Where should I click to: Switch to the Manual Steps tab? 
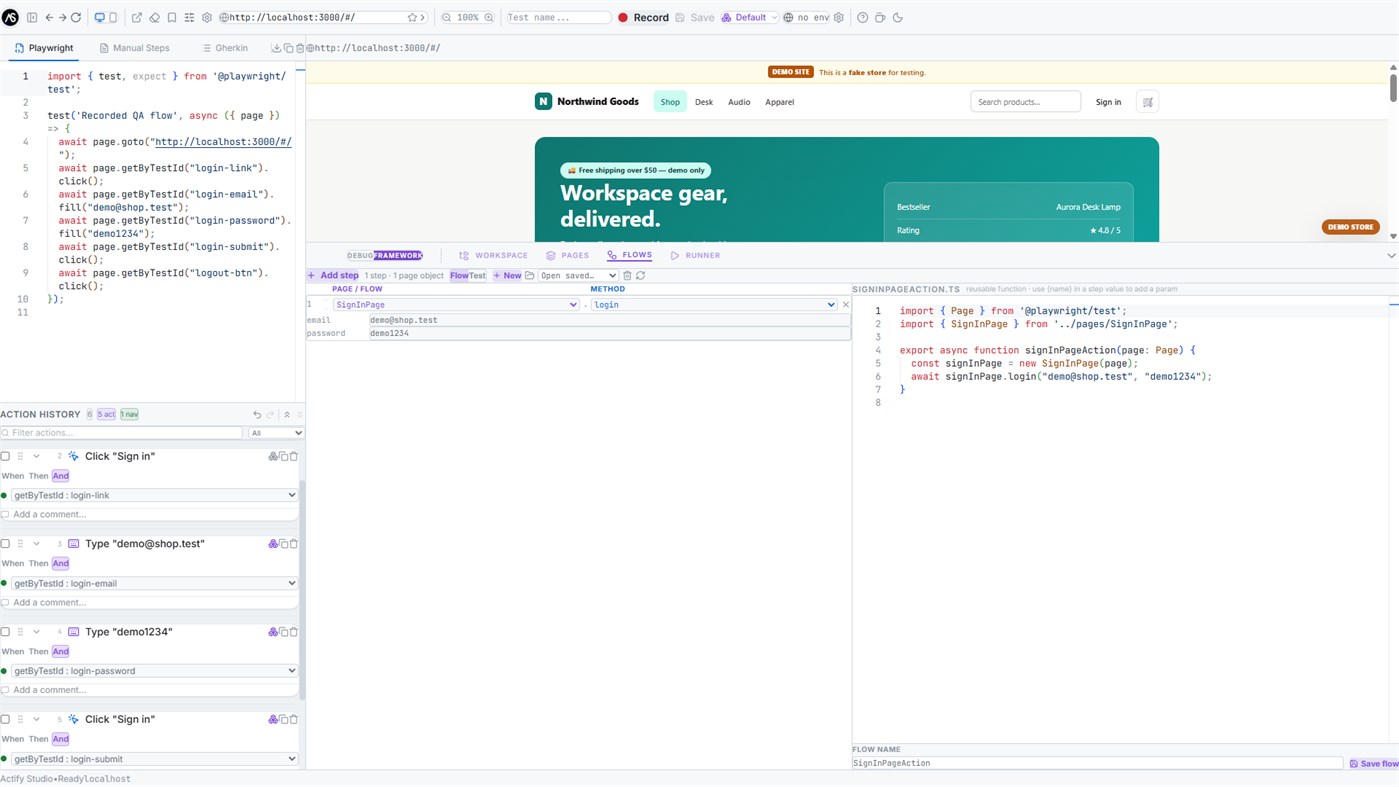pos(135,48)
